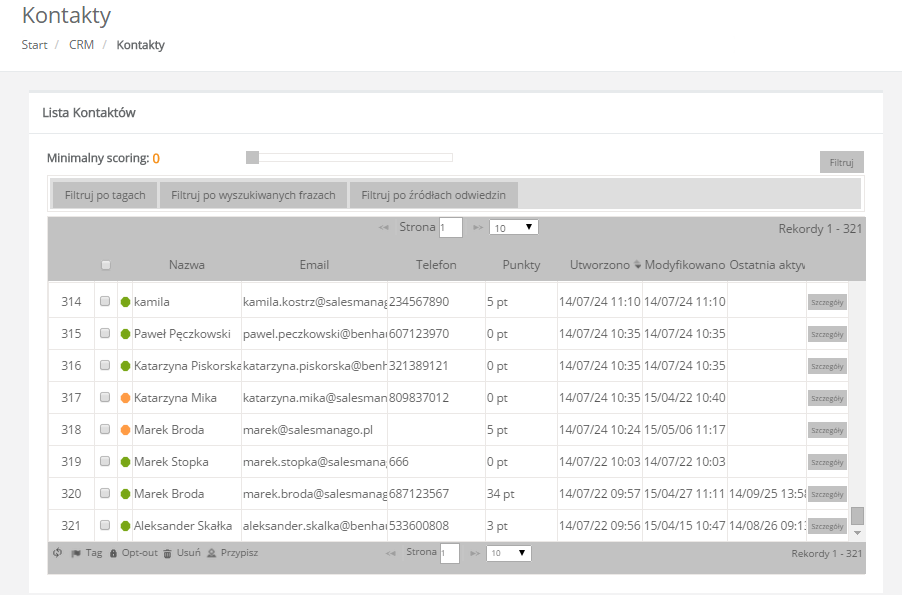
Task: Open Szczegóły for row 318
Action: click(x=827, y=430)
